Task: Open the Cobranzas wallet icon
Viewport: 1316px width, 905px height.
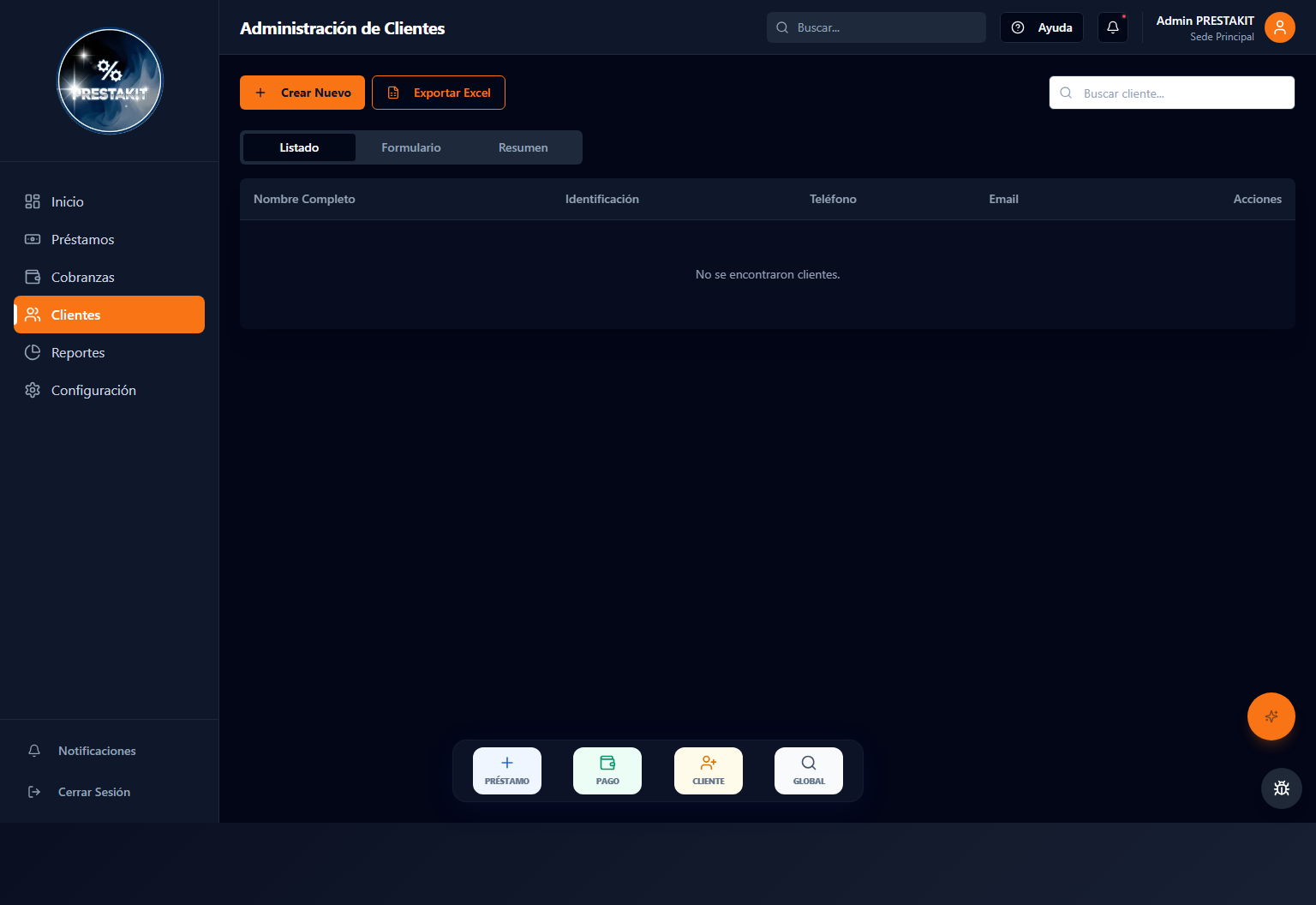Action: click(33, 277)
